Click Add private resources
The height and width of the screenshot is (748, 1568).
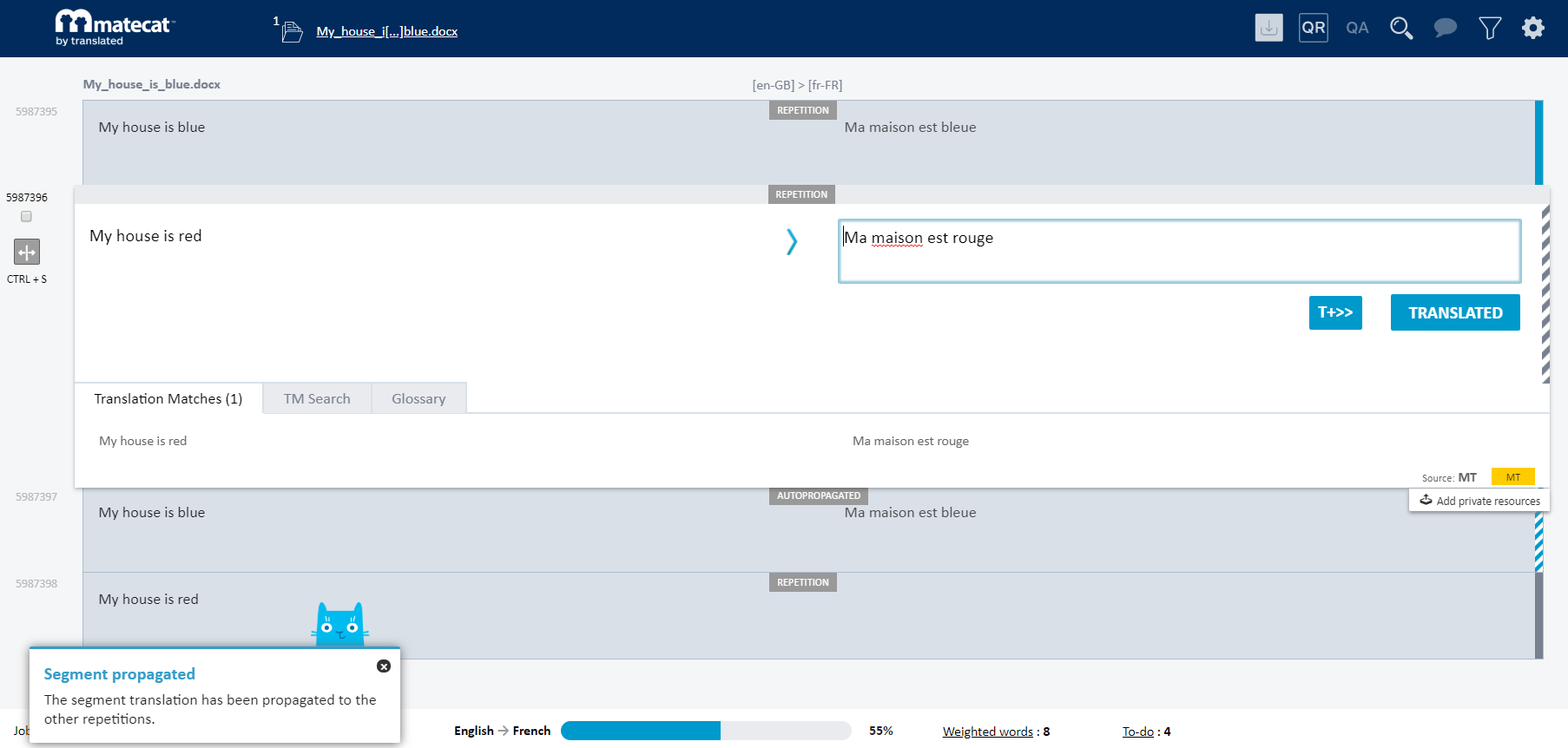click(x=1479, y=501)
